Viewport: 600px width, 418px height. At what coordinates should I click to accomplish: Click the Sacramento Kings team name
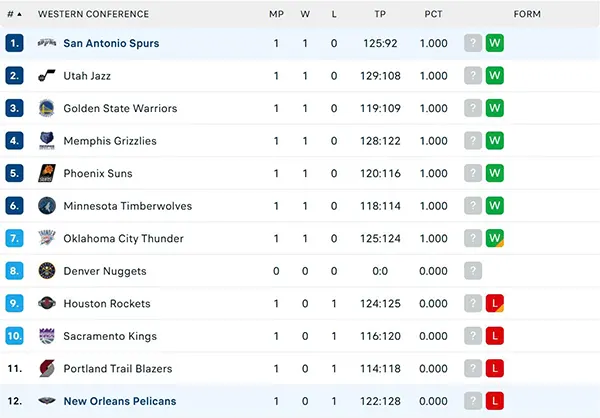[110, 336]
